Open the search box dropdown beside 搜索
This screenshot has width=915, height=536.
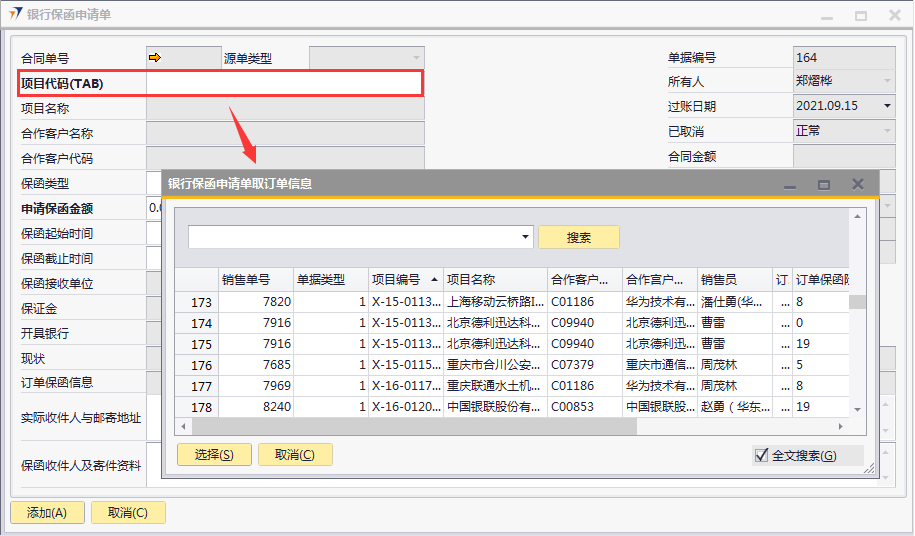point(526,238)
